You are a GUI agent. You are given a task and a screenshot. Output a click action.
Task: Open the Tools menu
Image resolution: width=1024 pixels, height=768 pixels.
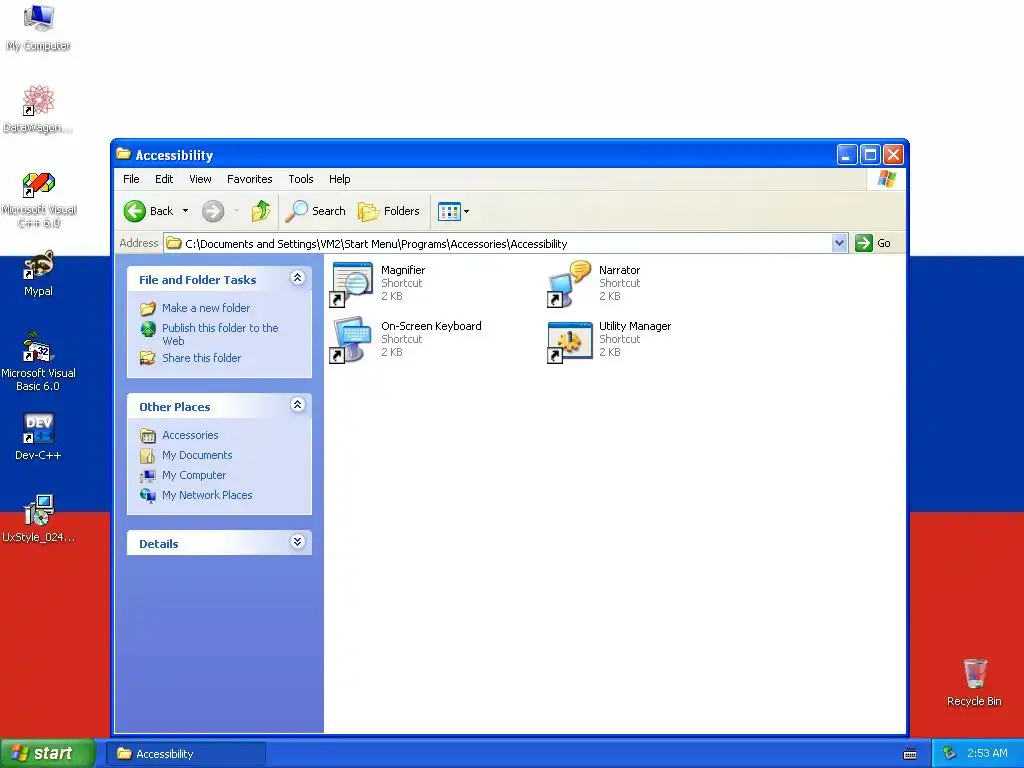(301, 179)
